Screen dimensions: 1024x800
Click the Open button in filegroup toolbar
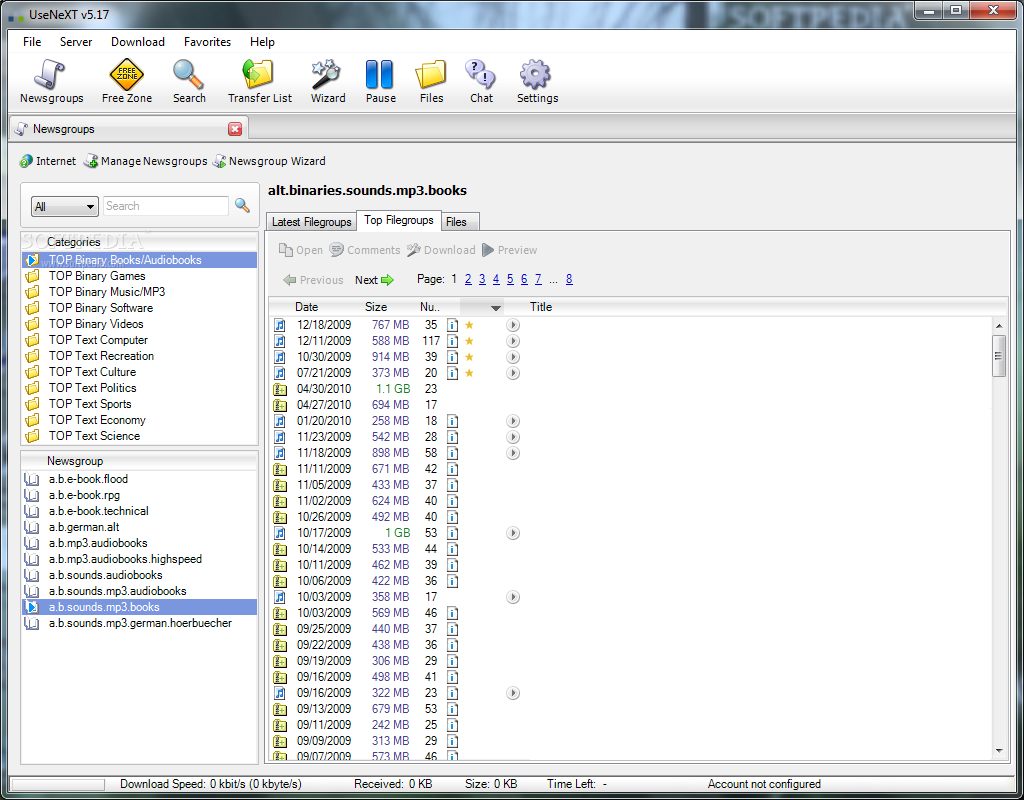pyautogui.click(x=300, y=249)
